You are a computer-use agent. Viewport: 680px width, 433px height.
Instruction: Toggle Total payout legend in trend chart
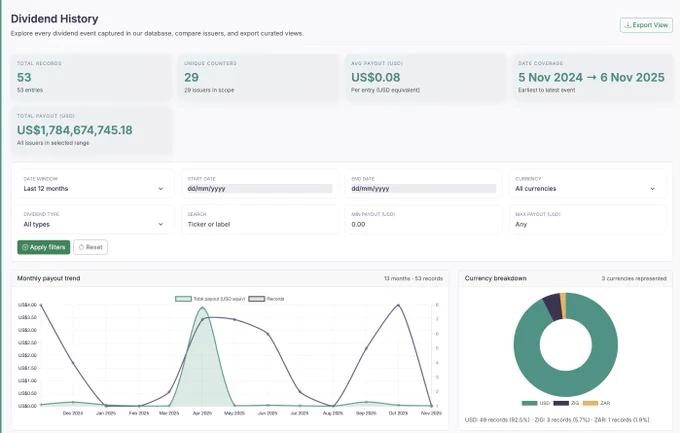pyautogui.click(x=210, y=299)
